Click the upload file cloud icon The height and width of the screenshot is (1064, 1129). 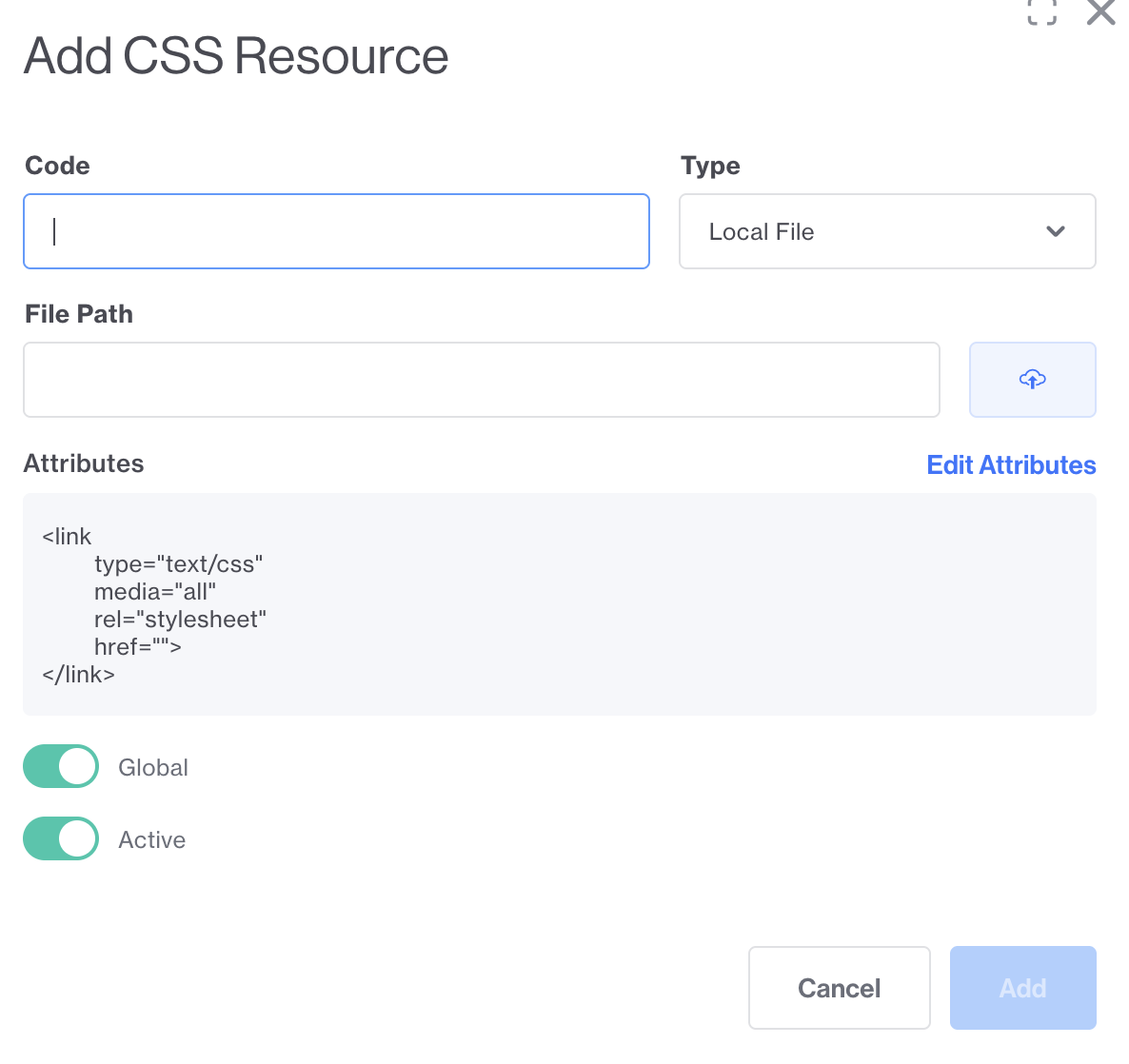point(1032,379)
